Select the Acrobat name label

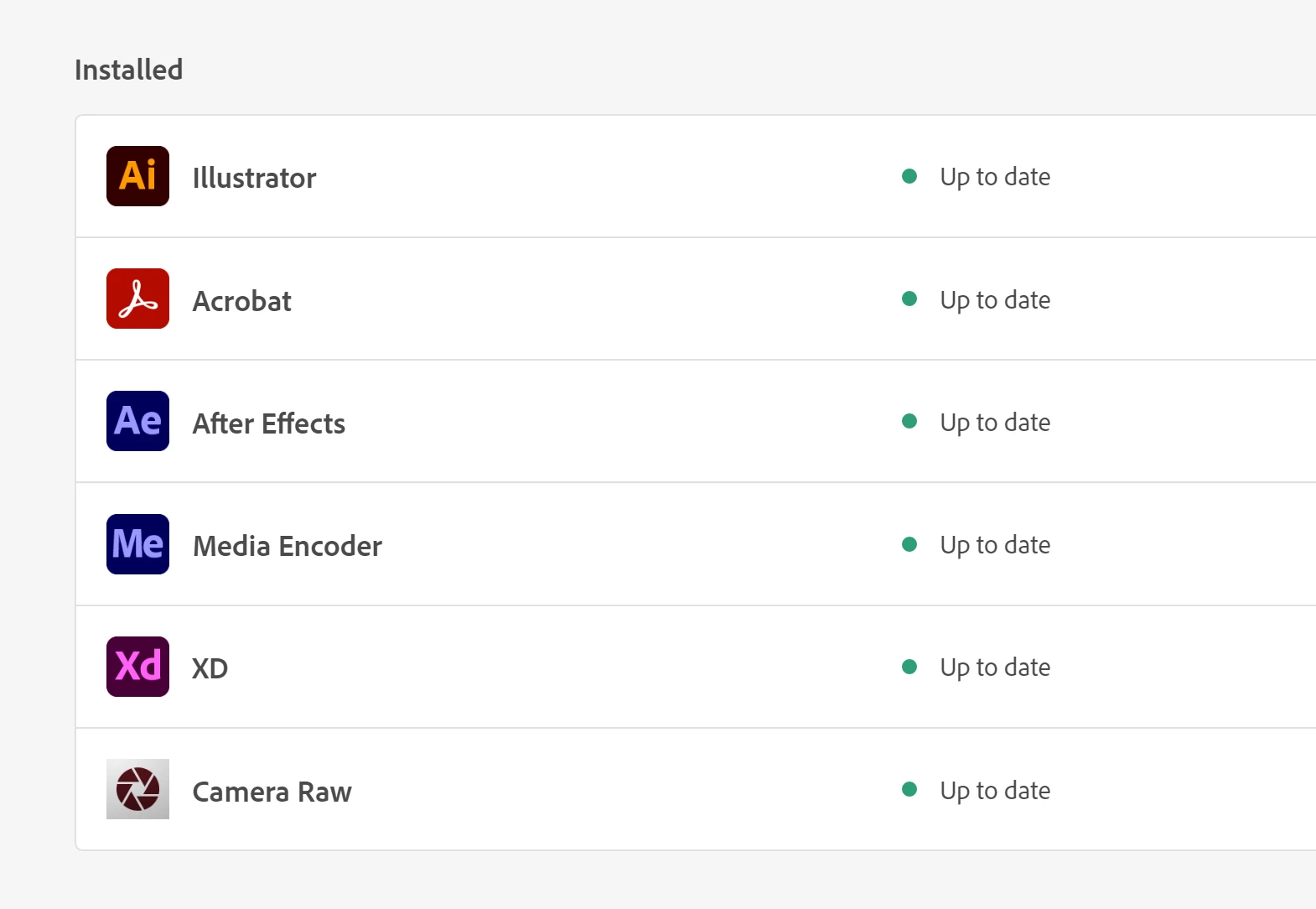242,301
